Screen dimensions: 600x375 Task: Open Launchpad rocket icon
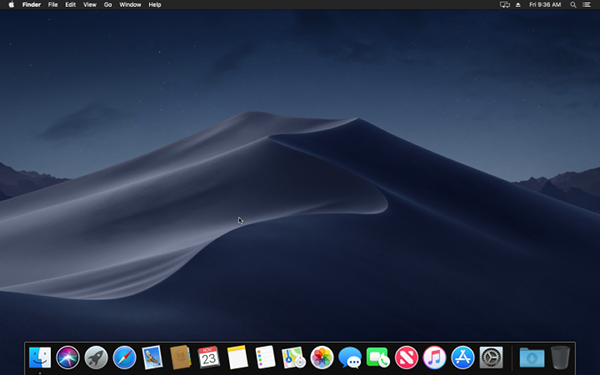click(96, 357)
